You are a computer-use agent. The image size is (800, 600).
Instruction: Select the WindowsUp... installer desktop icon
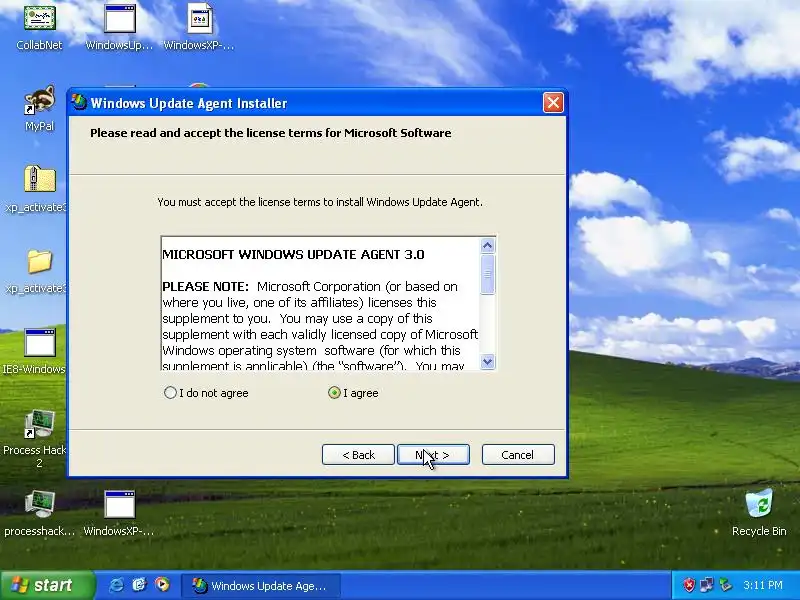(119, 28)
